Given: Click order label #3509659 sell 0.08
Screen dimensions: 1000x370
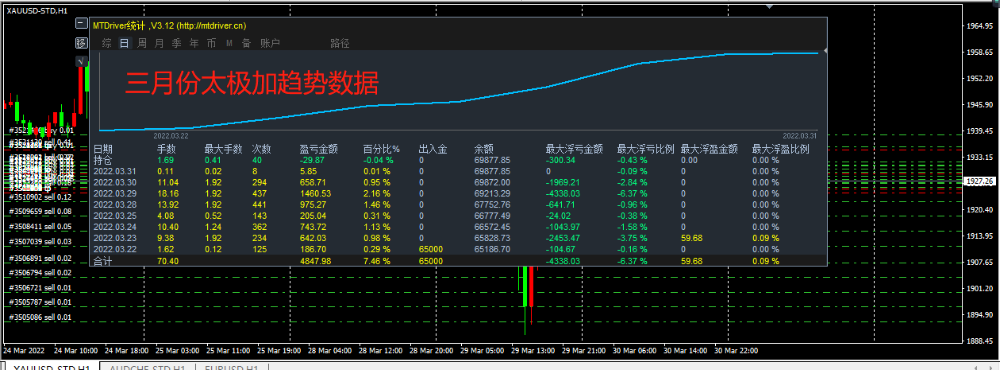Looking at the screenshot, I should click(41, 211).
